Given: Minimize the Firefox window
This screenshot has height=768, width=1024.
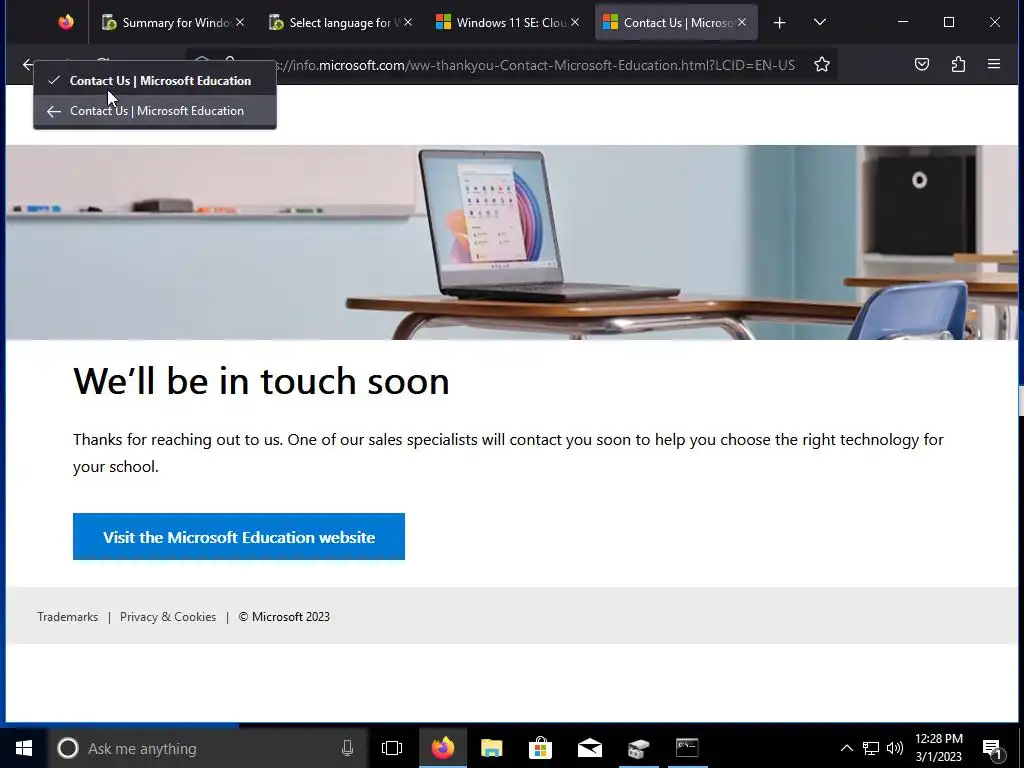Looking at the screenshot, I should coord(903,22).
